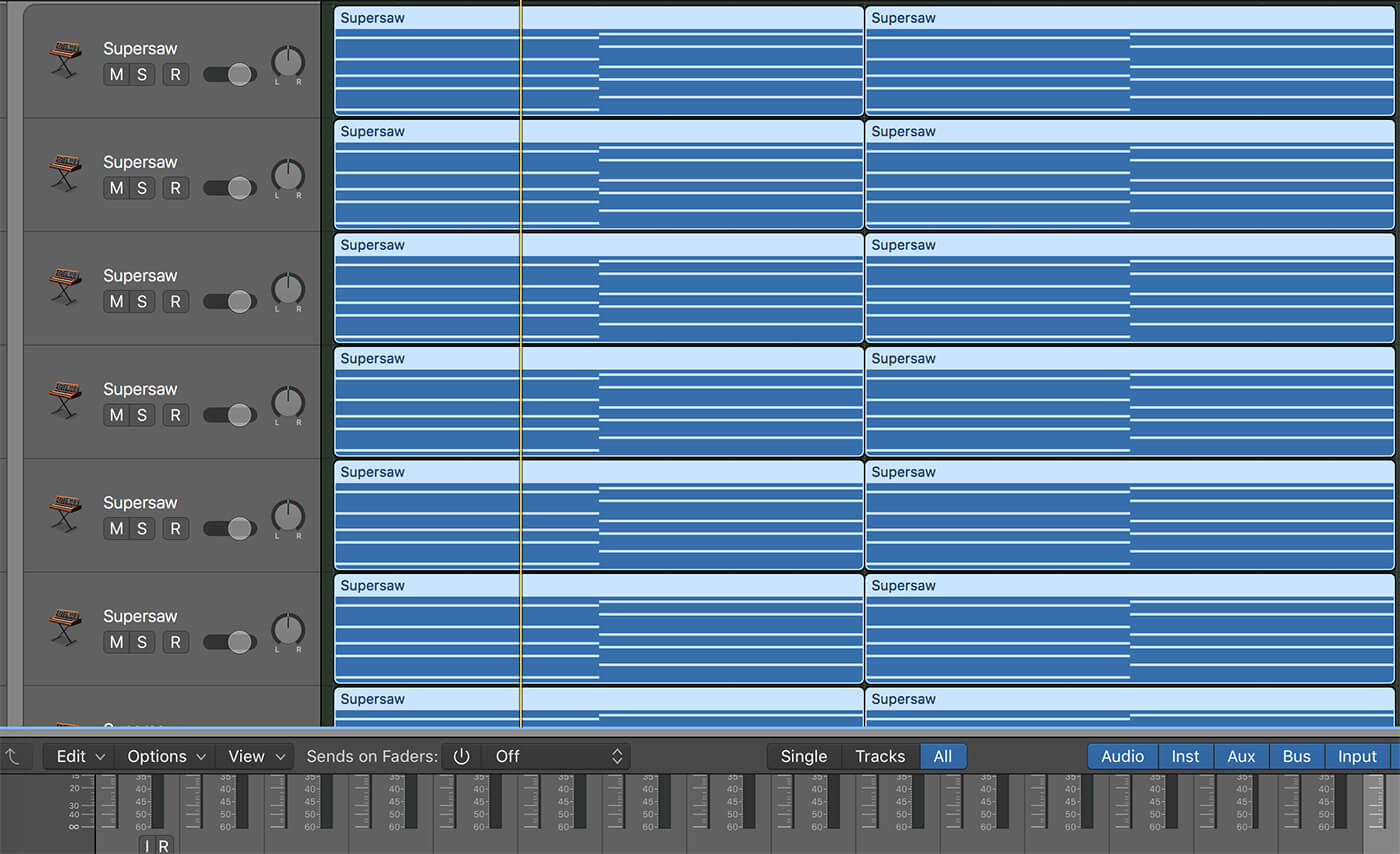Mute the fifth Supersaw track with M
1400x854 pixels.
[x=117, y=528]
